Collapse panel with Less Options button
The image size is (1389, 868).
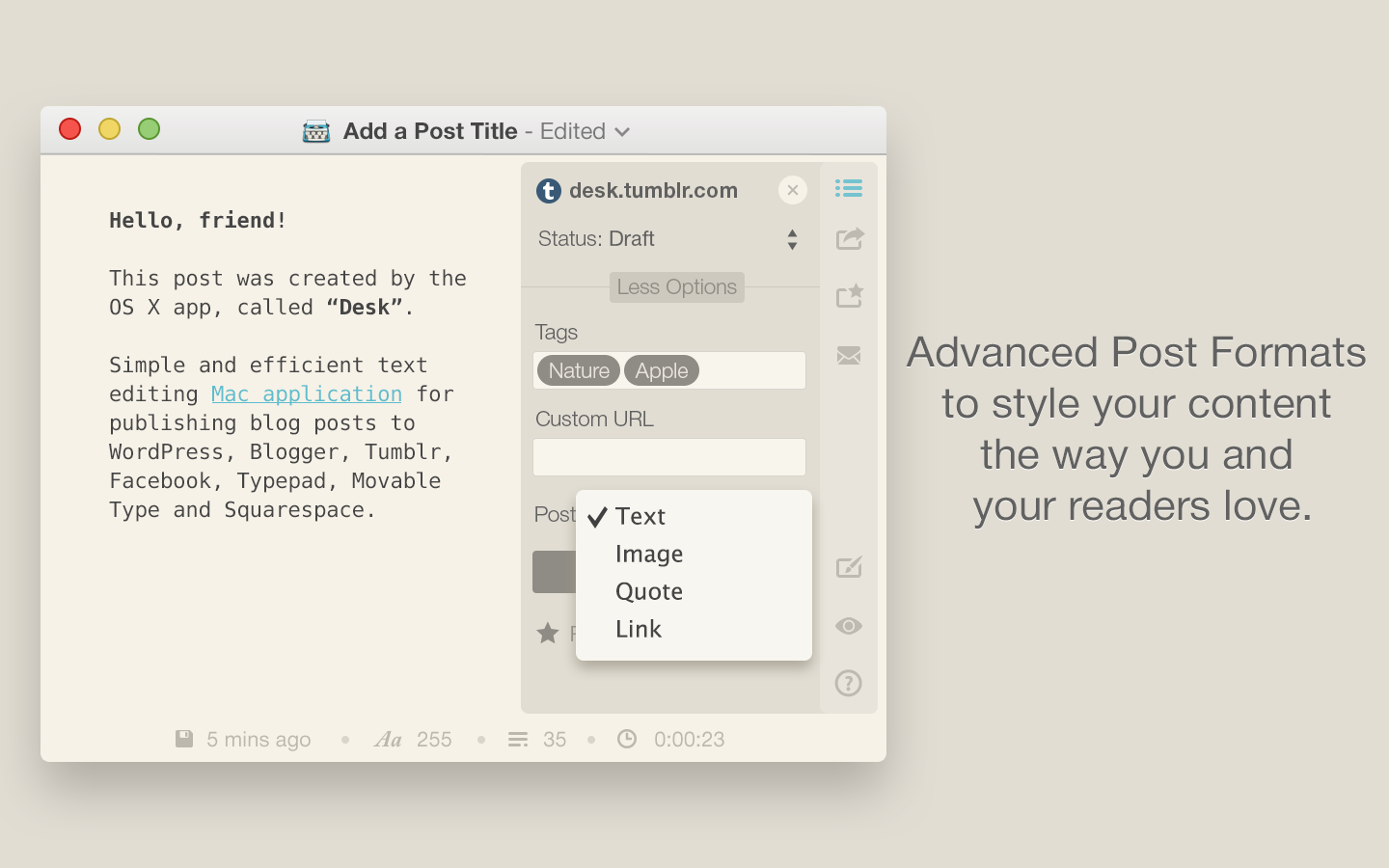point(677,287)
